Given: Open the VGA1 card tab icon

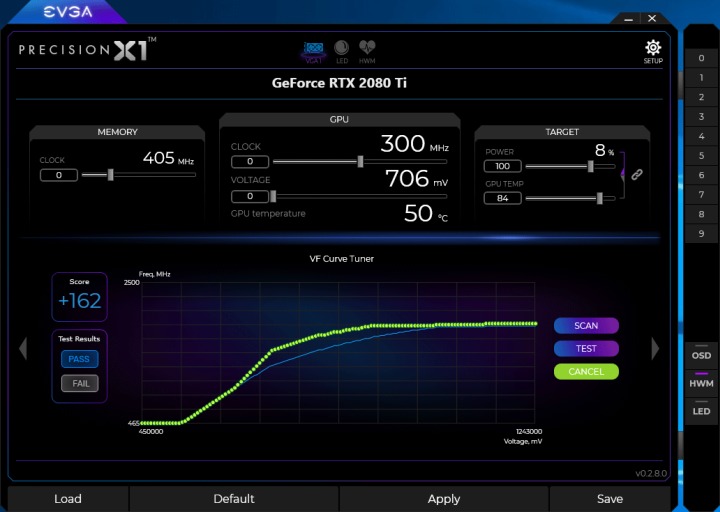Looking at the screenshot, I should tap(314, 52).
